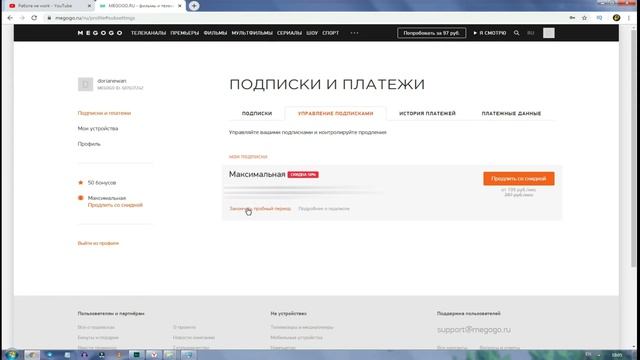Close the YouTube browser tab

point(89,6)
